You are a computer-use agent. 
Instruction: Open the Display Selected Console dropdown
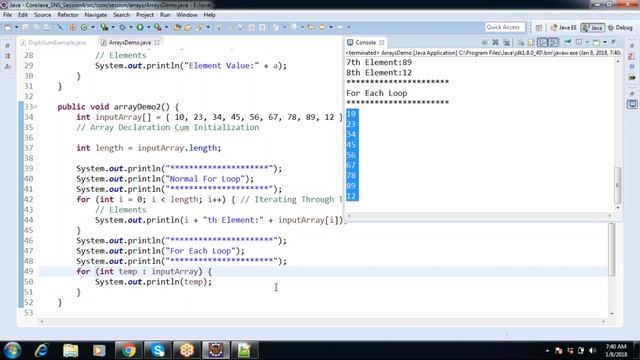click(x=587, y=42)
